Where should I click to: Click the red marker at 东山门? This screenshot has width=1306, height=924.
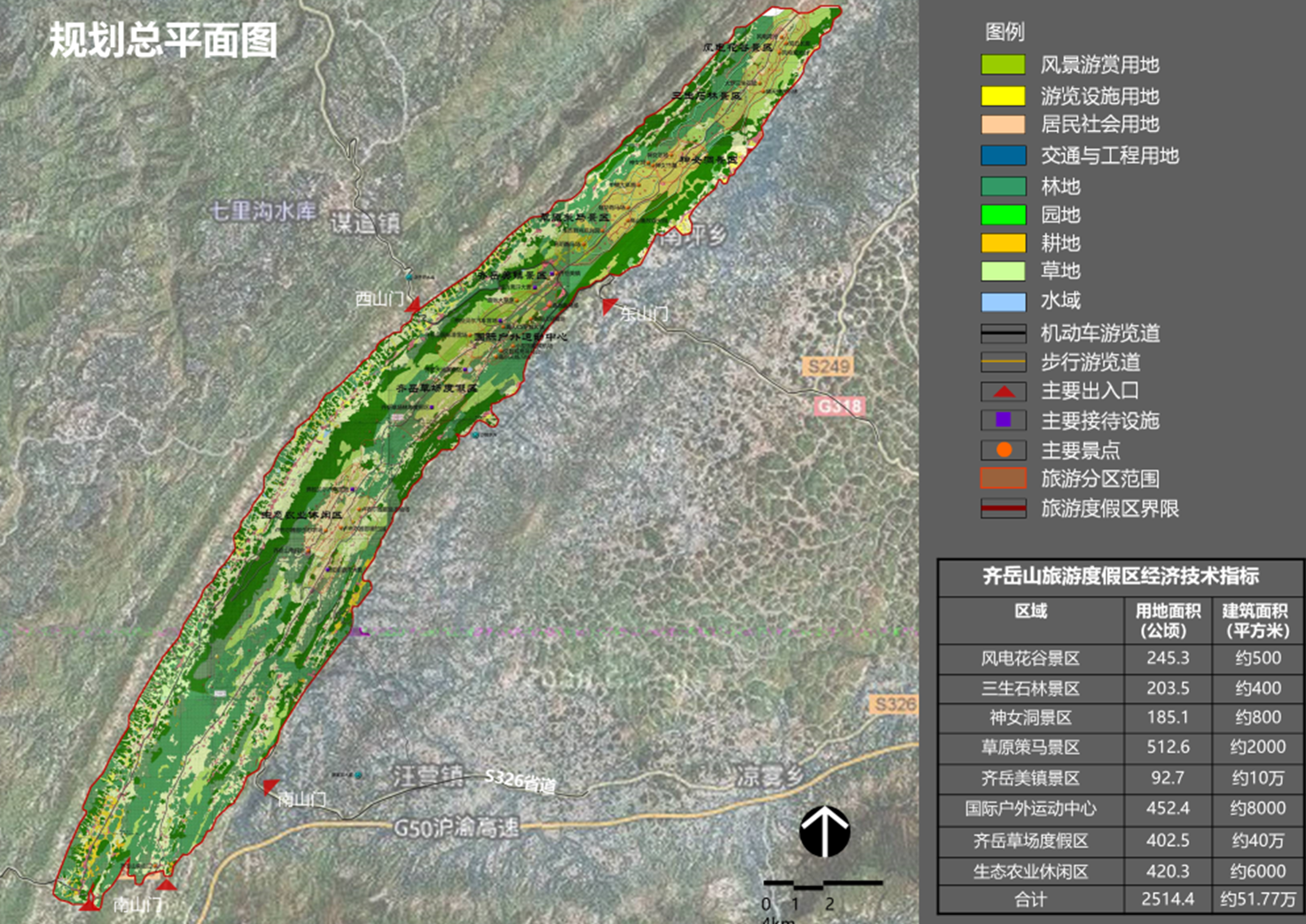click(x=609, y=306)
